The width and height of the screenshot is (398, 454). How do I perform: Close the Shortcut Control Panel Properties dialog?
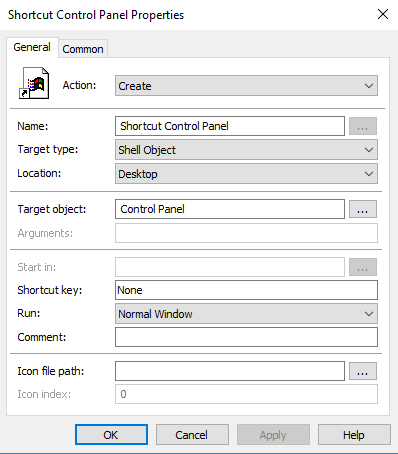tap(383, 14)
